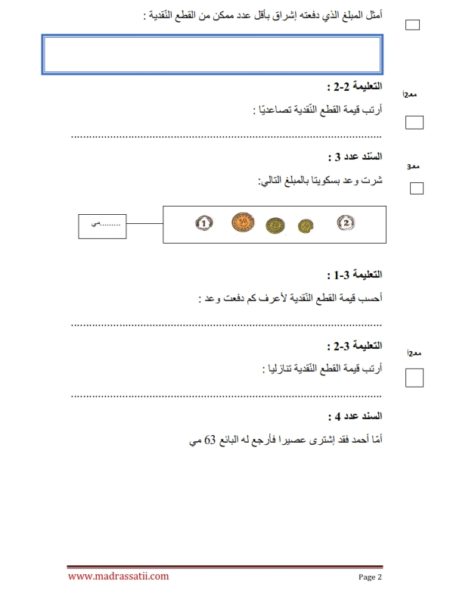Click inside the large blue answer rectangle
This screenshot has height=600, width=450.
(x=212, y=54)
